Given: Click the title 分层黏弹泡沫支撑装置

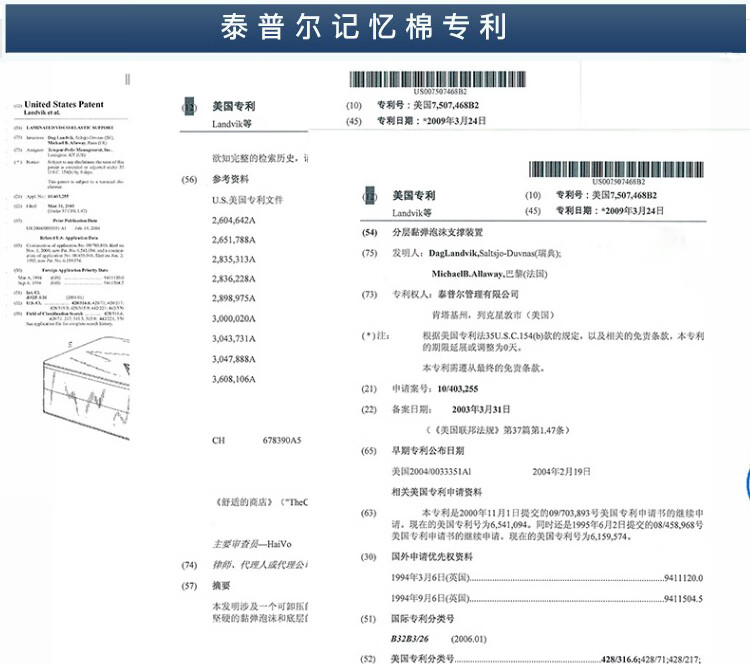Looking at the screenshot, I should (438, 232).
